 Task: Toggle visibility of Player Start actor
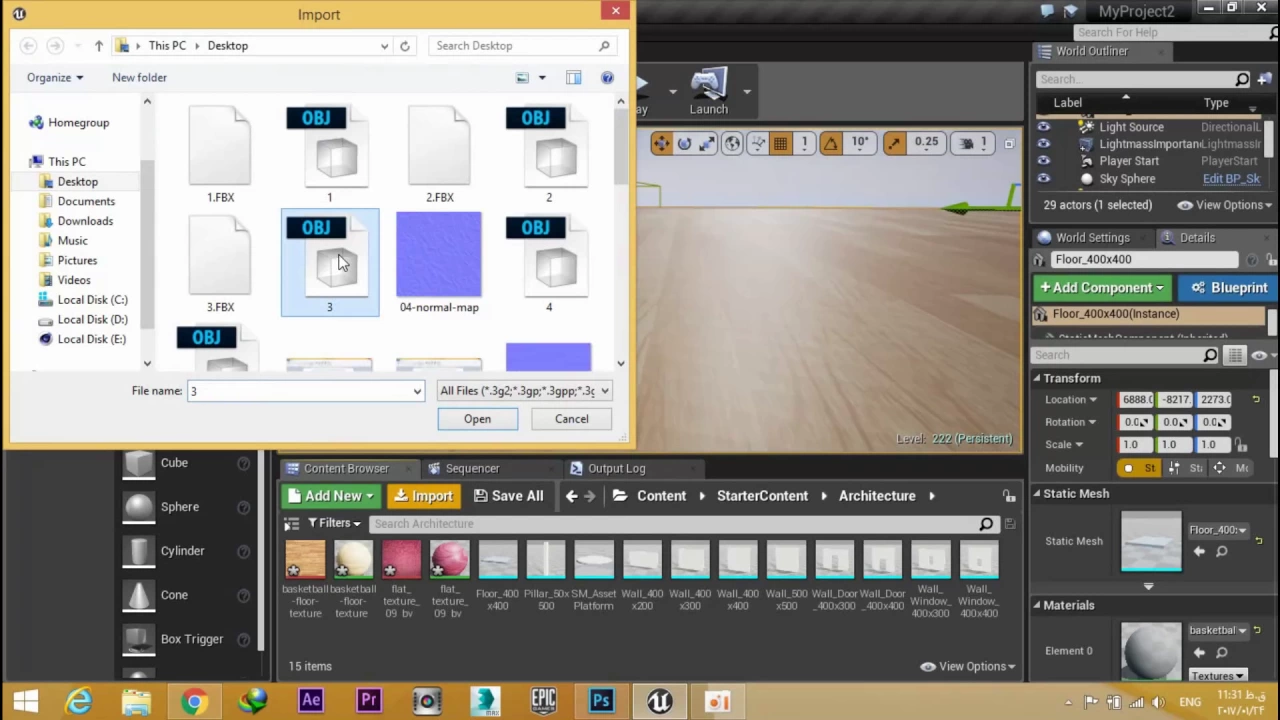(1043, 161)
